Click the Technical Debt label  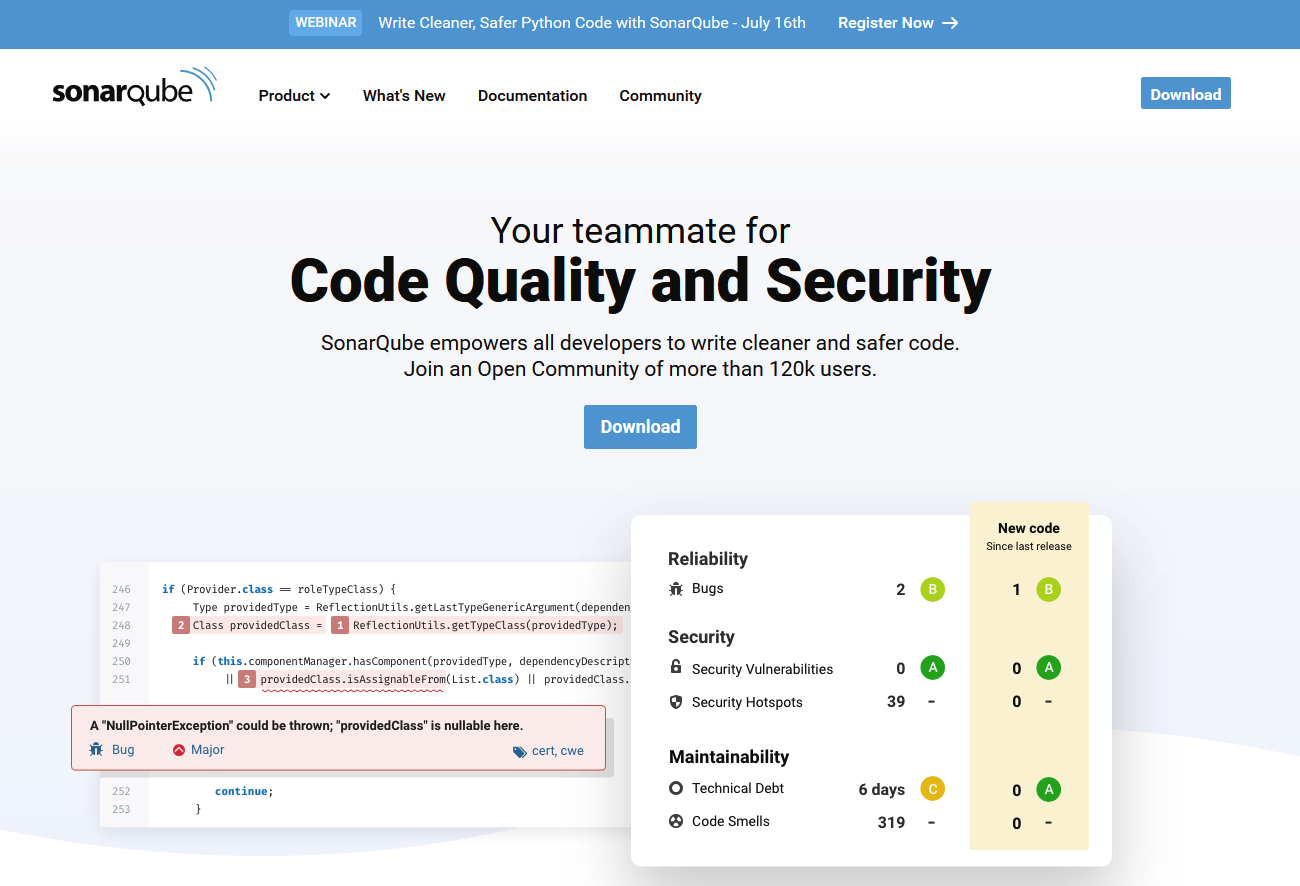point(738,788)
